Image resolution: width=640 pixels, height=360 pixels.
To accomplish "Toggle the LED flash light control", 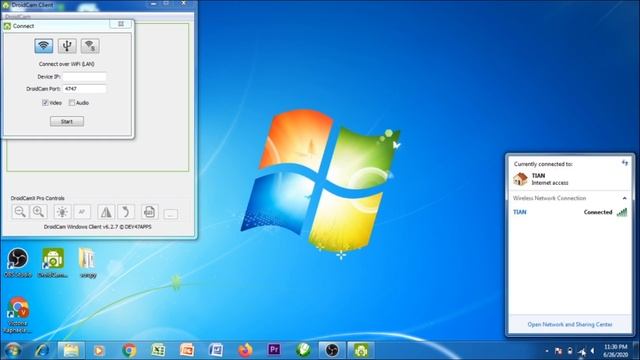I will pos(62,212).
